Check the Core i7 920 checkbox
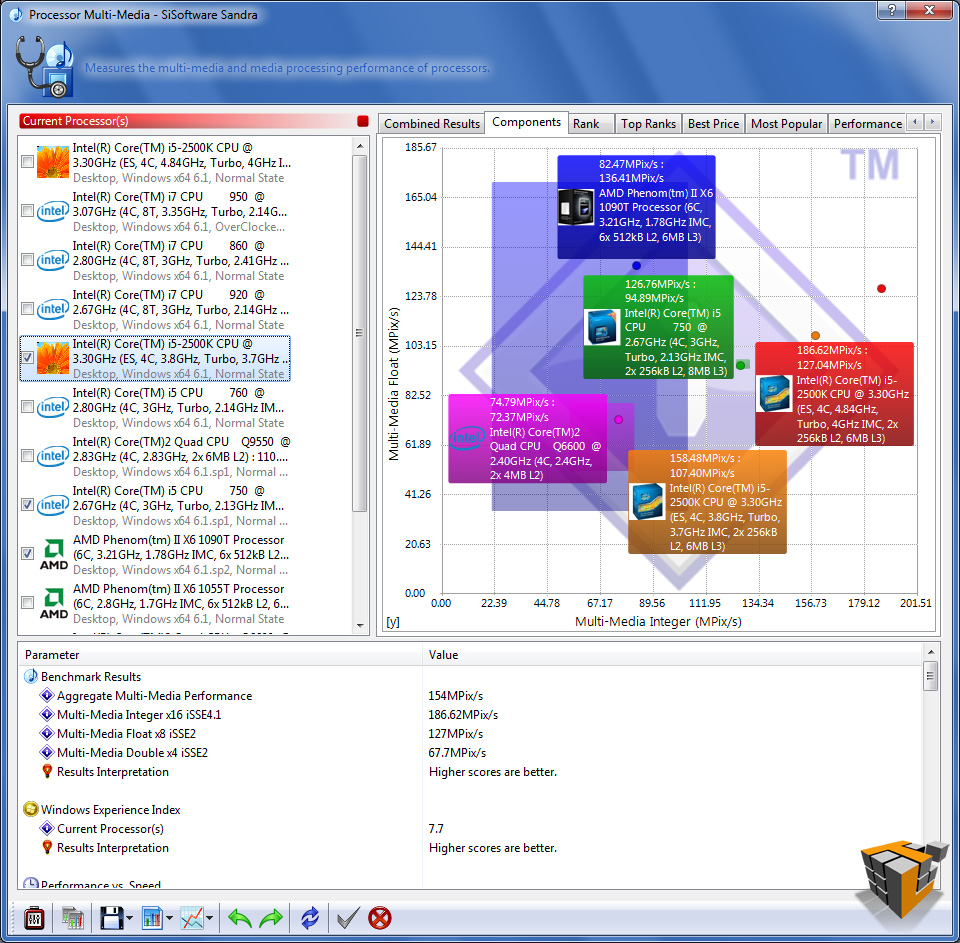This screenshot has height=943, width=960. point(27,309)
